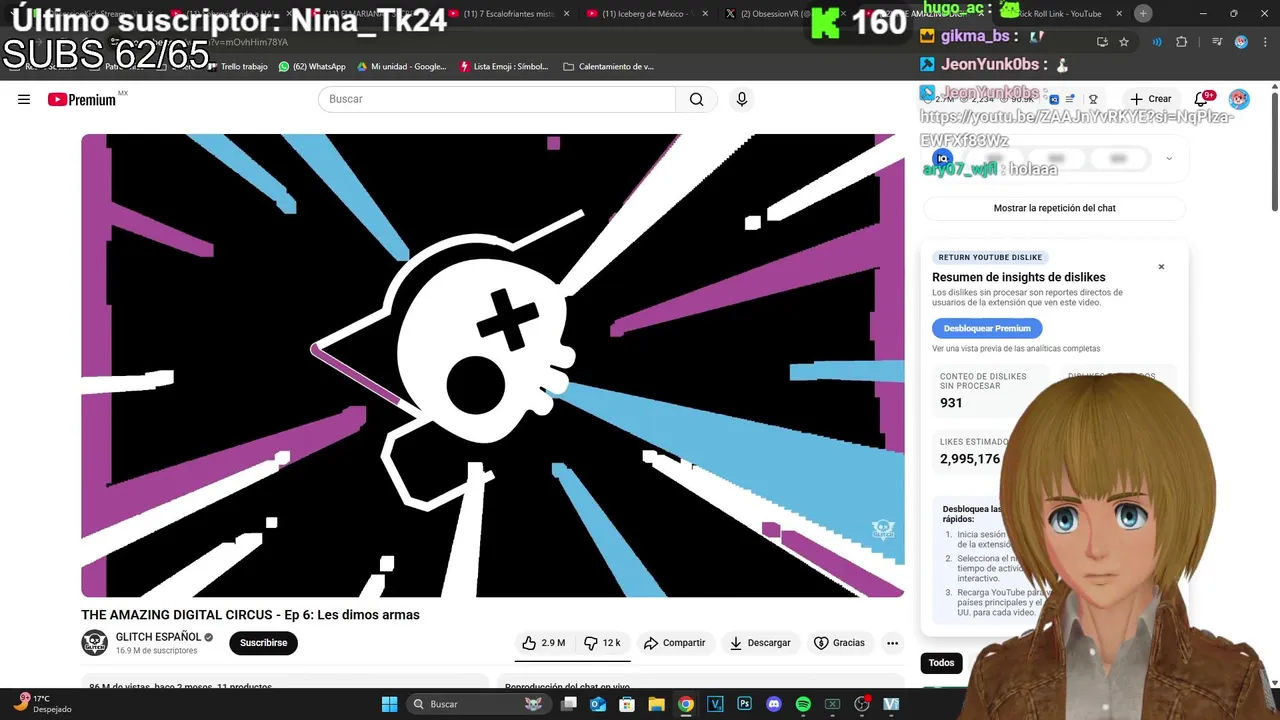Open the Excel-style green X taskbar app
The width and height of the screenshot is (1280, 720).
tap(832, 704)
